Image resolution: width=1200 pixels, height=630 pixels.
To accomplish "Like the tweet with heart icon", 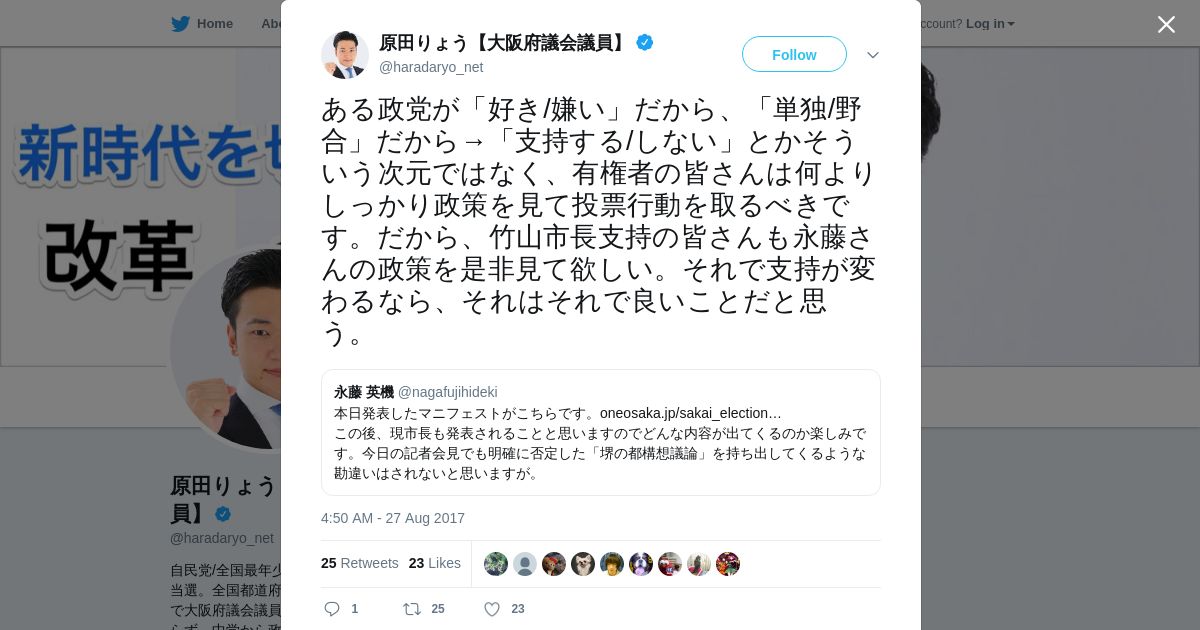I will tap(492, 609).
